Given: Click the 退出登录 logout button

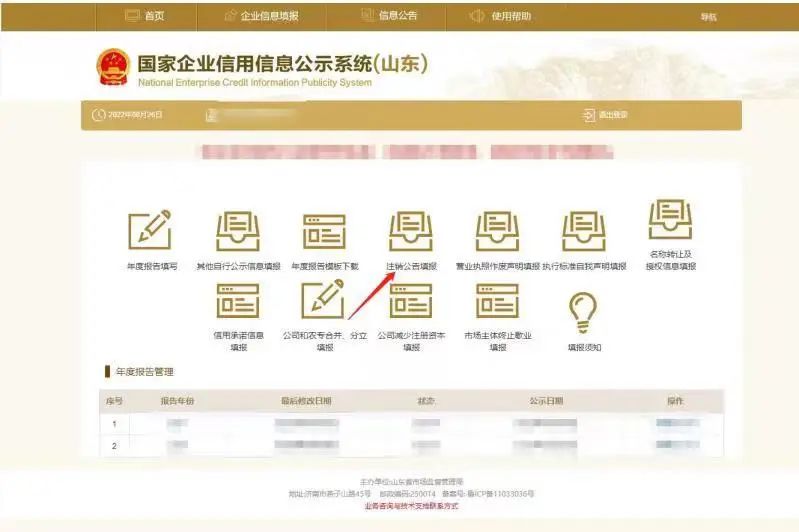Looking at the screenshot, I should point(606,115).
